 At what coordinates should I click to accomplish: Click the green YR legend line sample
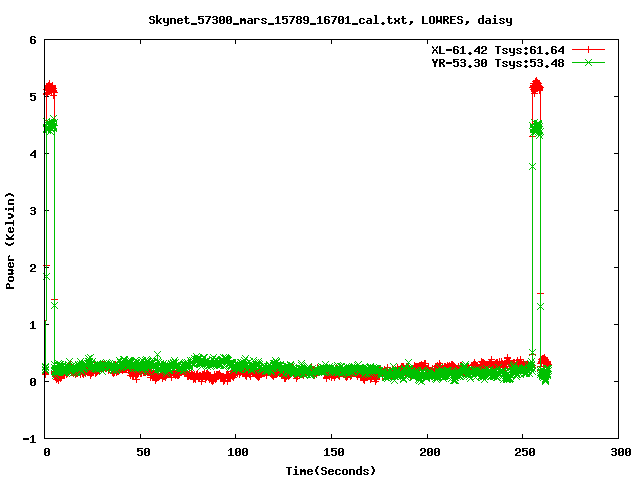tap(588, 62)
